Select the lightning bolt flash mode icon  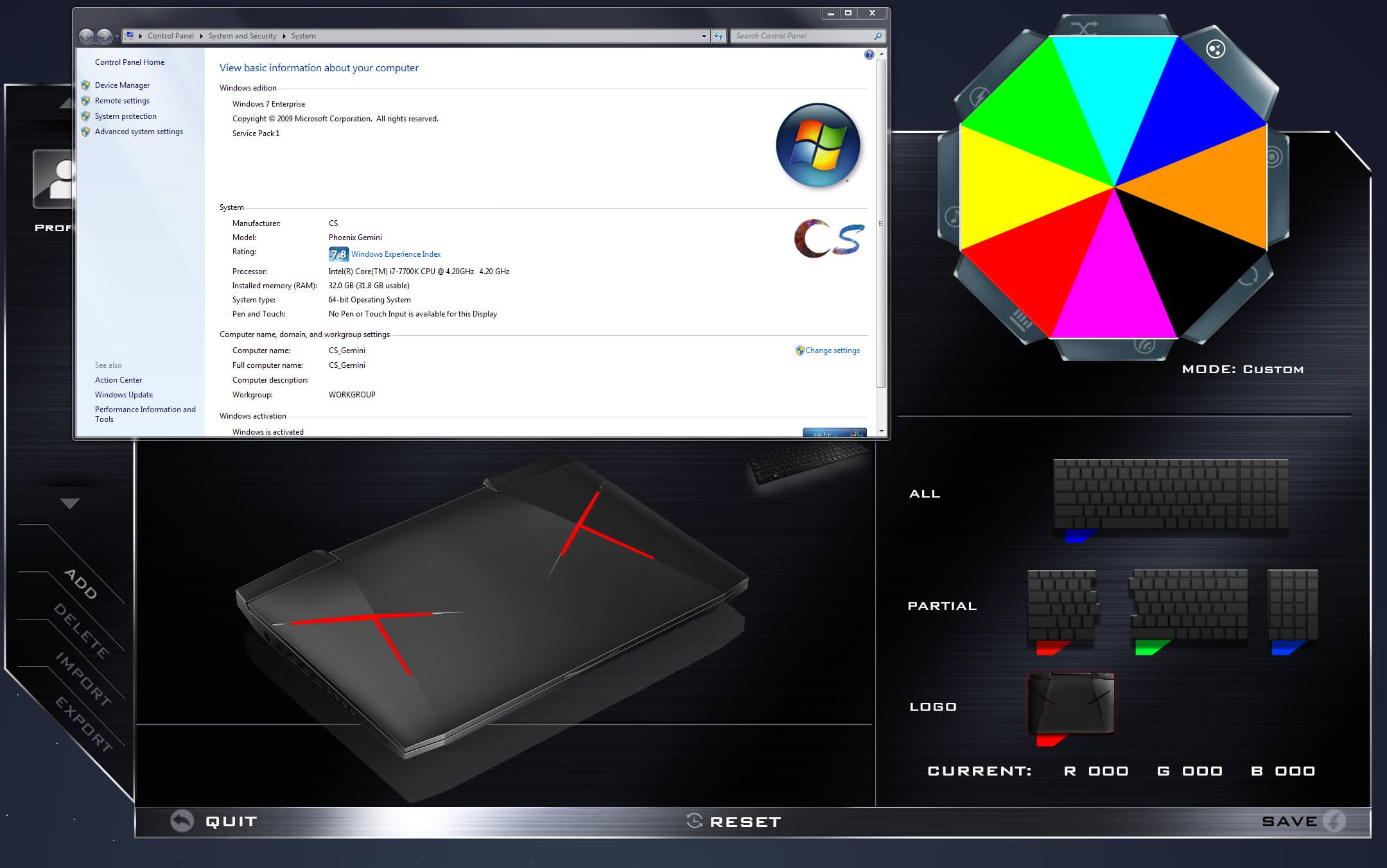[981, 98]
